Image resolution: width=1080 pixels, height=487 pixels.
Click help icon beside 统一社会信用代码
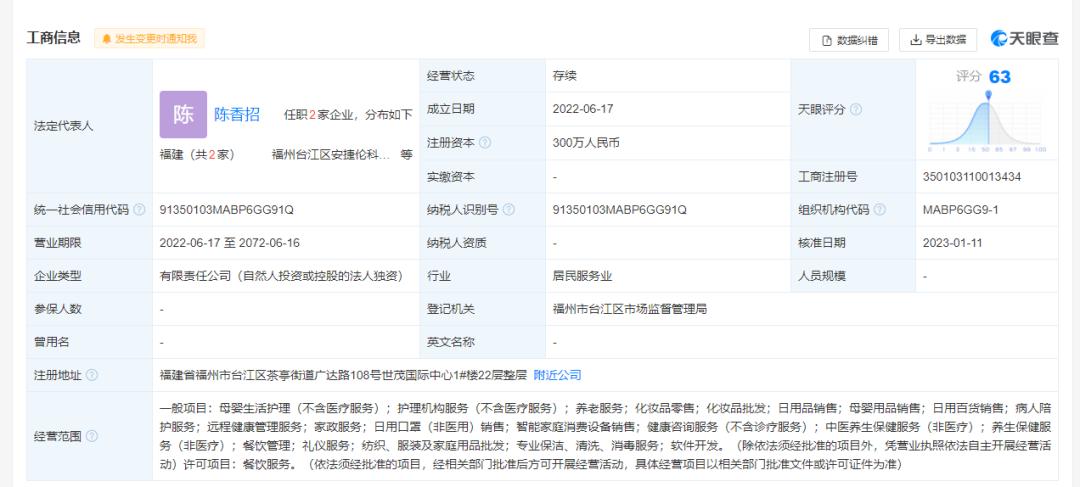139,210
